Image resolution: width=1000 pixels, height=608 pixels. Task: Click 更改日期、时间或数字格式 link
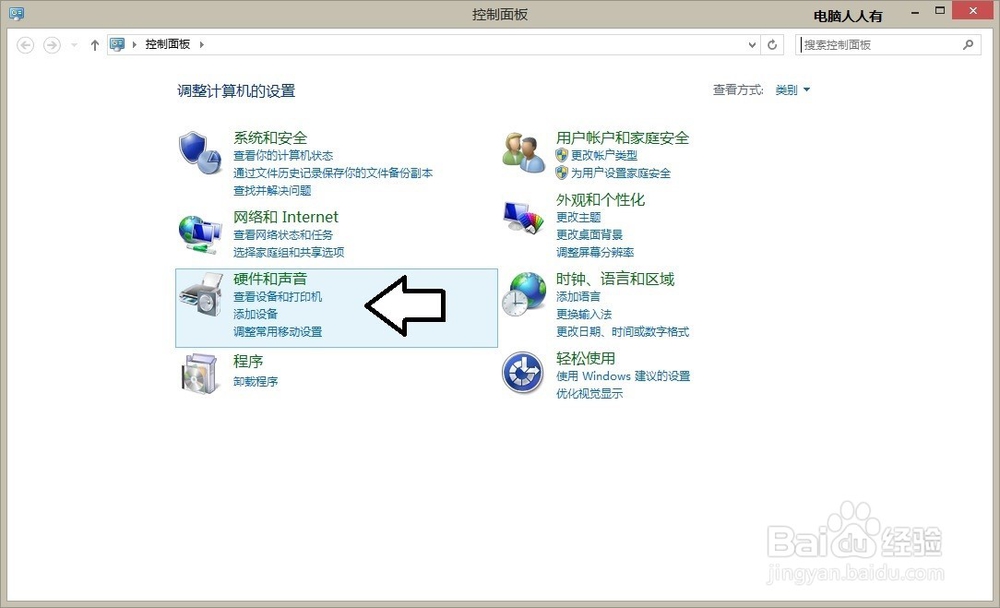pyautogui.click(x=622, y=332)
